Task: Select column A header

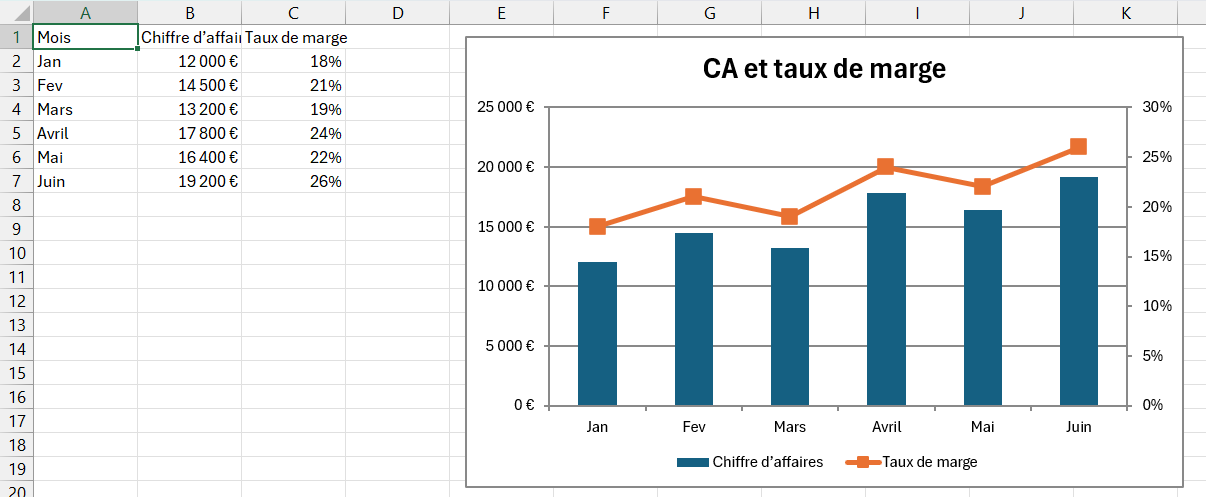Action: tap(85, 12)
